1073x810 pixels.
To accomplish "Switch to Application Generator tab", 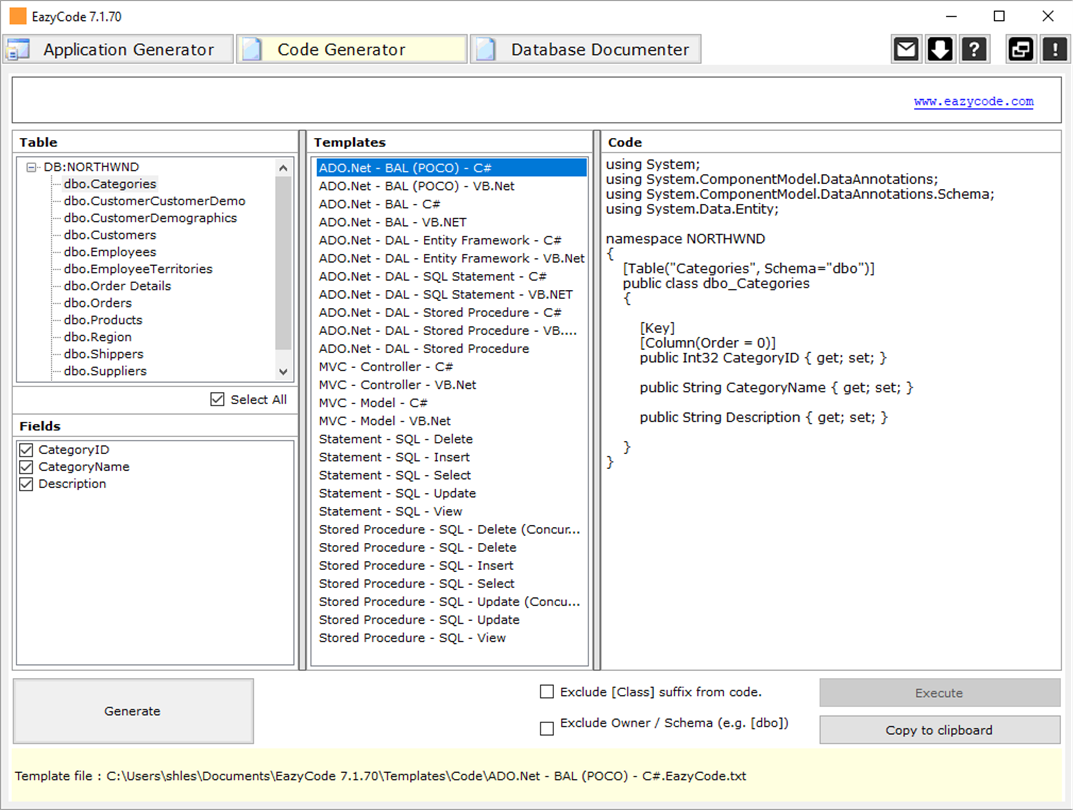I will [118, 49].
